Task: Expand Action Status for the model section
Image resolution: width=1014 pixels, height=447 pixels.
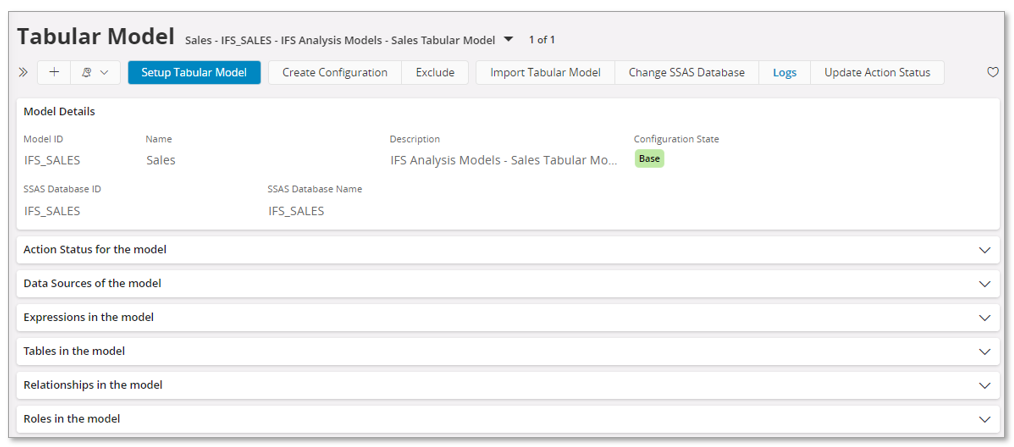Action: [984, 250]
